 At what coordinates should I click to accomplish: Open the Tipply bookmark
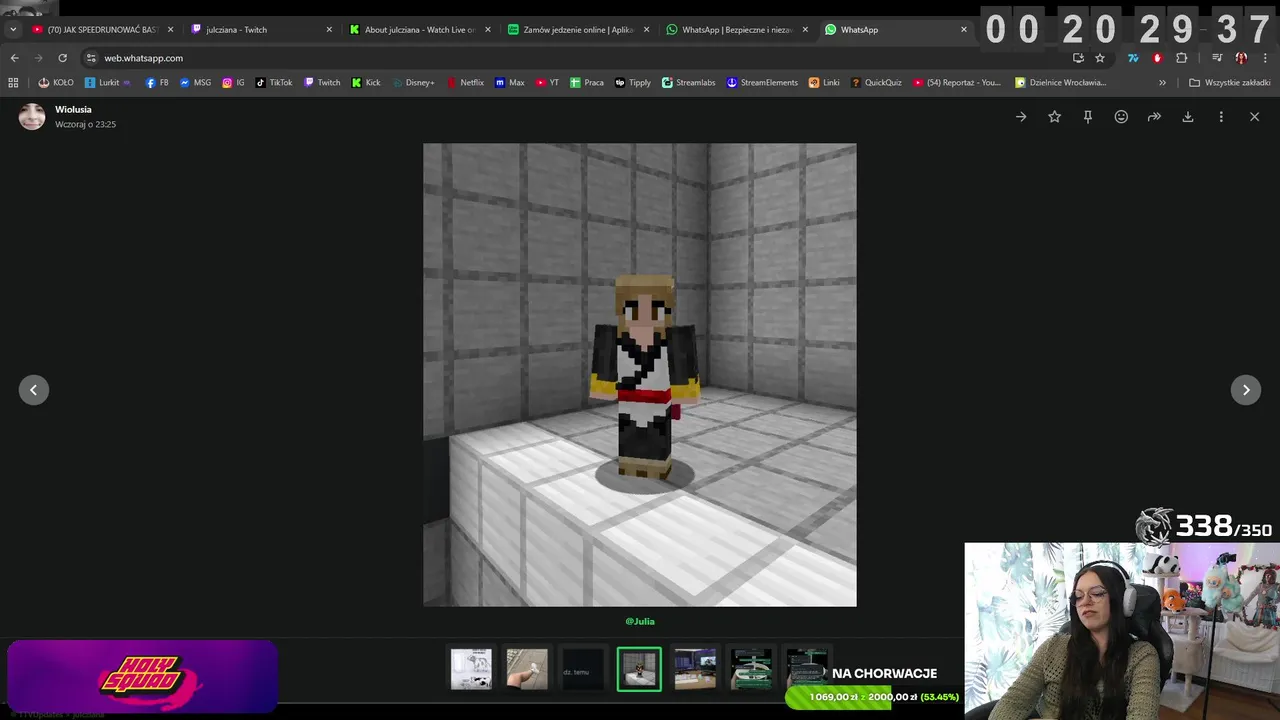click(x=633, y=83)
